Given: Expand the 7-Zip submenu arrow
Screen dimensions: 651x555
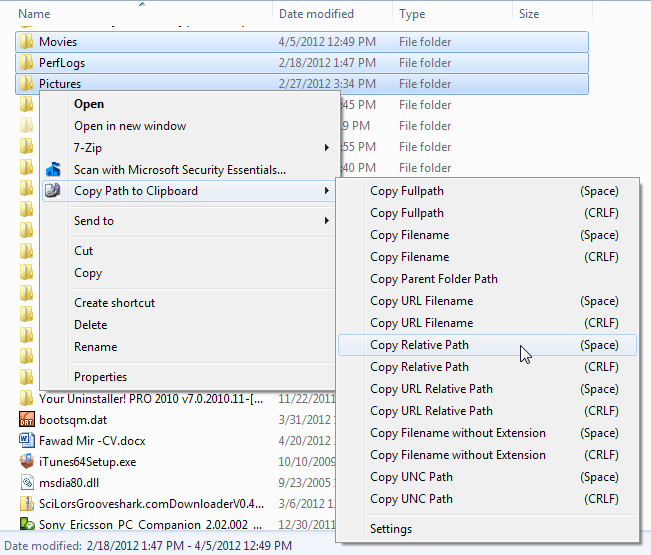Looking at the screenshot, I should tap(327, 147).
